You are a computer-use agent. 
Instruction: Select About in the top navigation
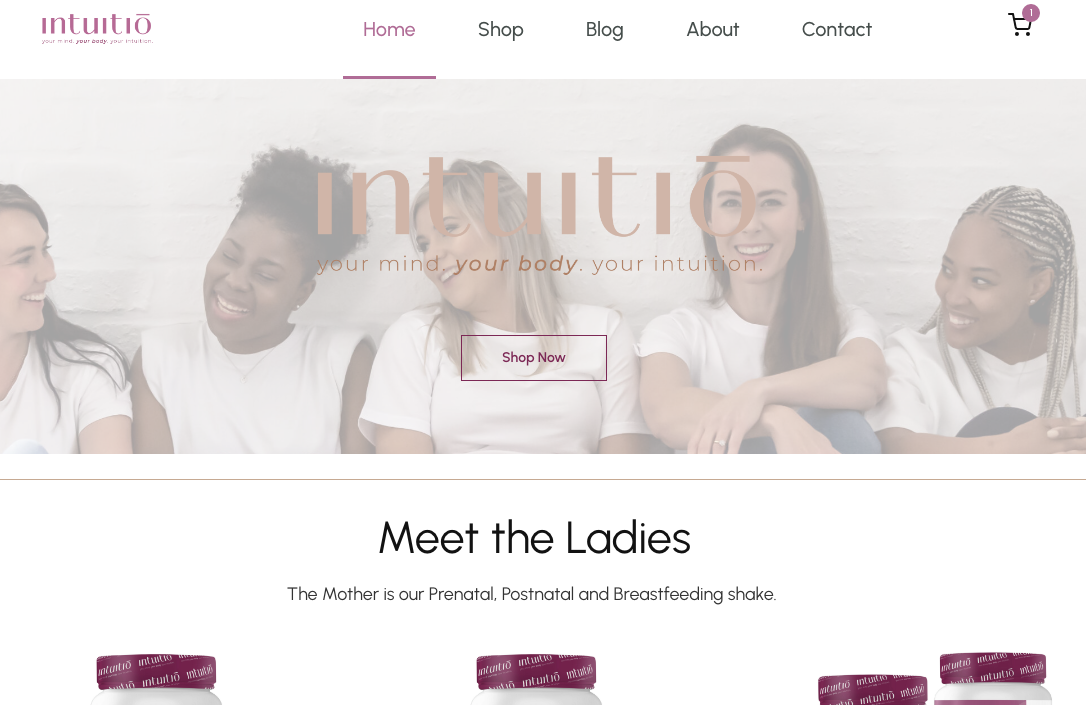(x=713, y=30)
